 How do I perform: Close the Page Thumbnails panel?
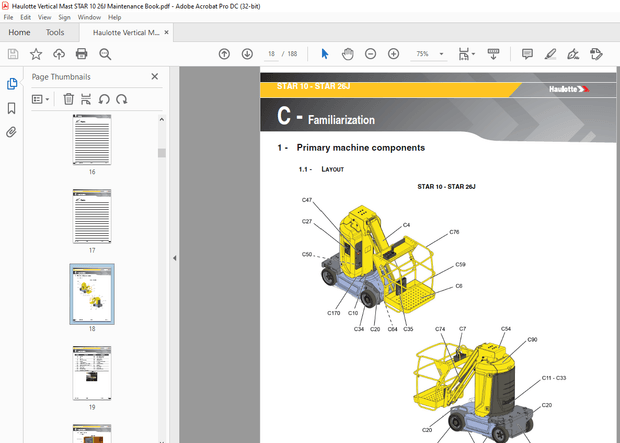click(154, 76)
